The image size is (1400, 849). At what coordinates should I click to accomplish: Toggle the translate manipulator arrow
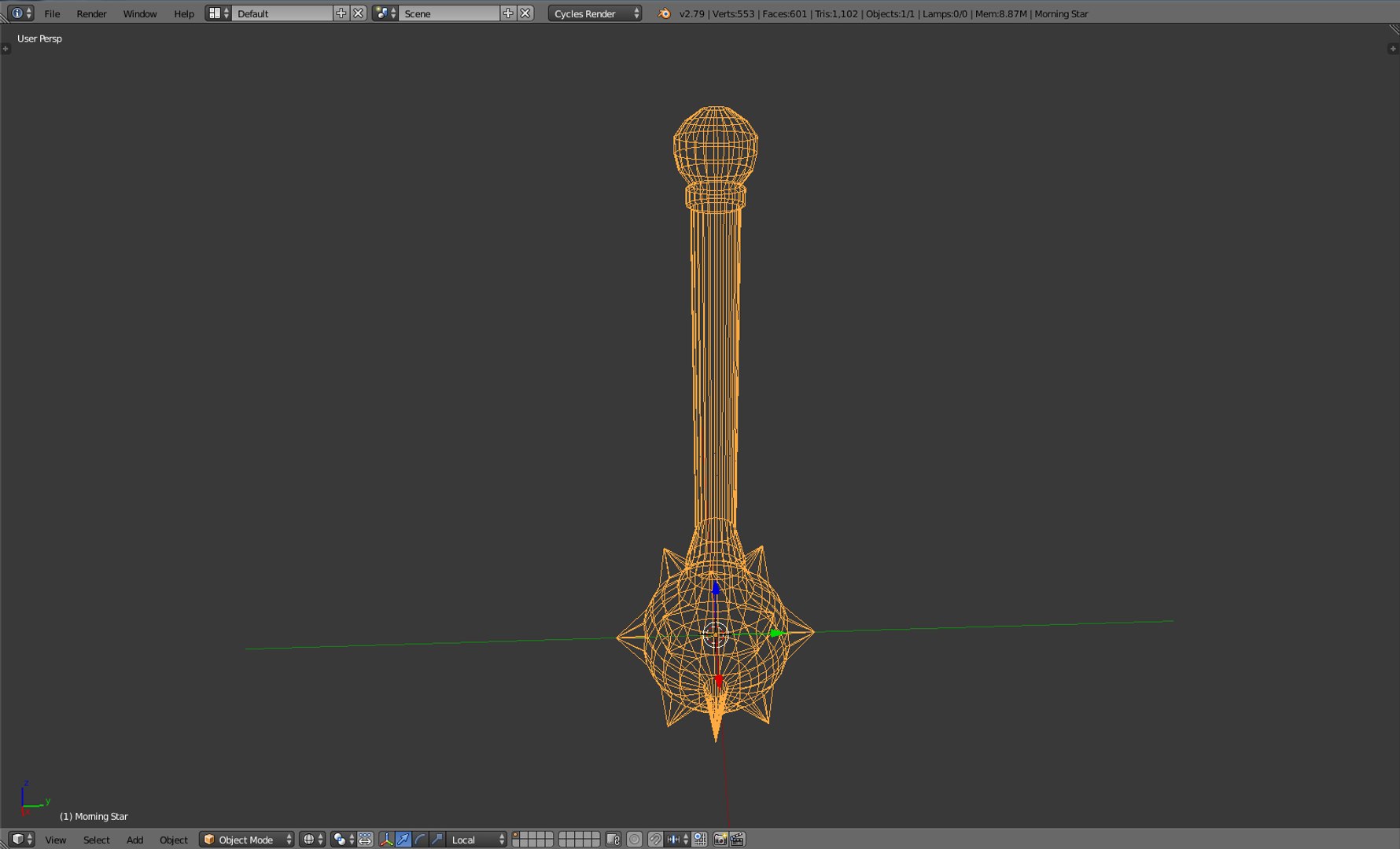(403, 840)
